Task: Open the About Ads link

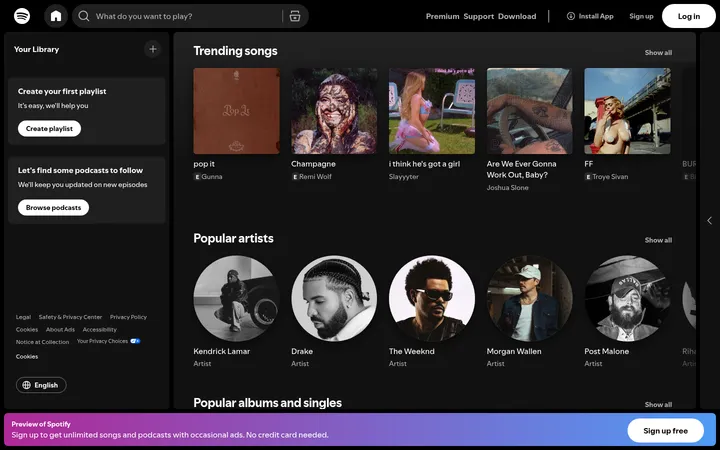Action: (60, 330)
